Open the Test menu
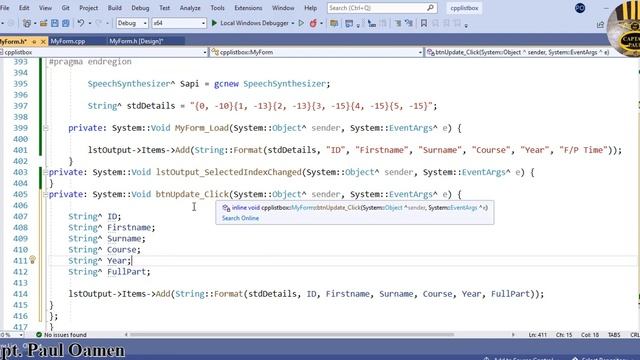640x360 pixels. tap(164, 8)
